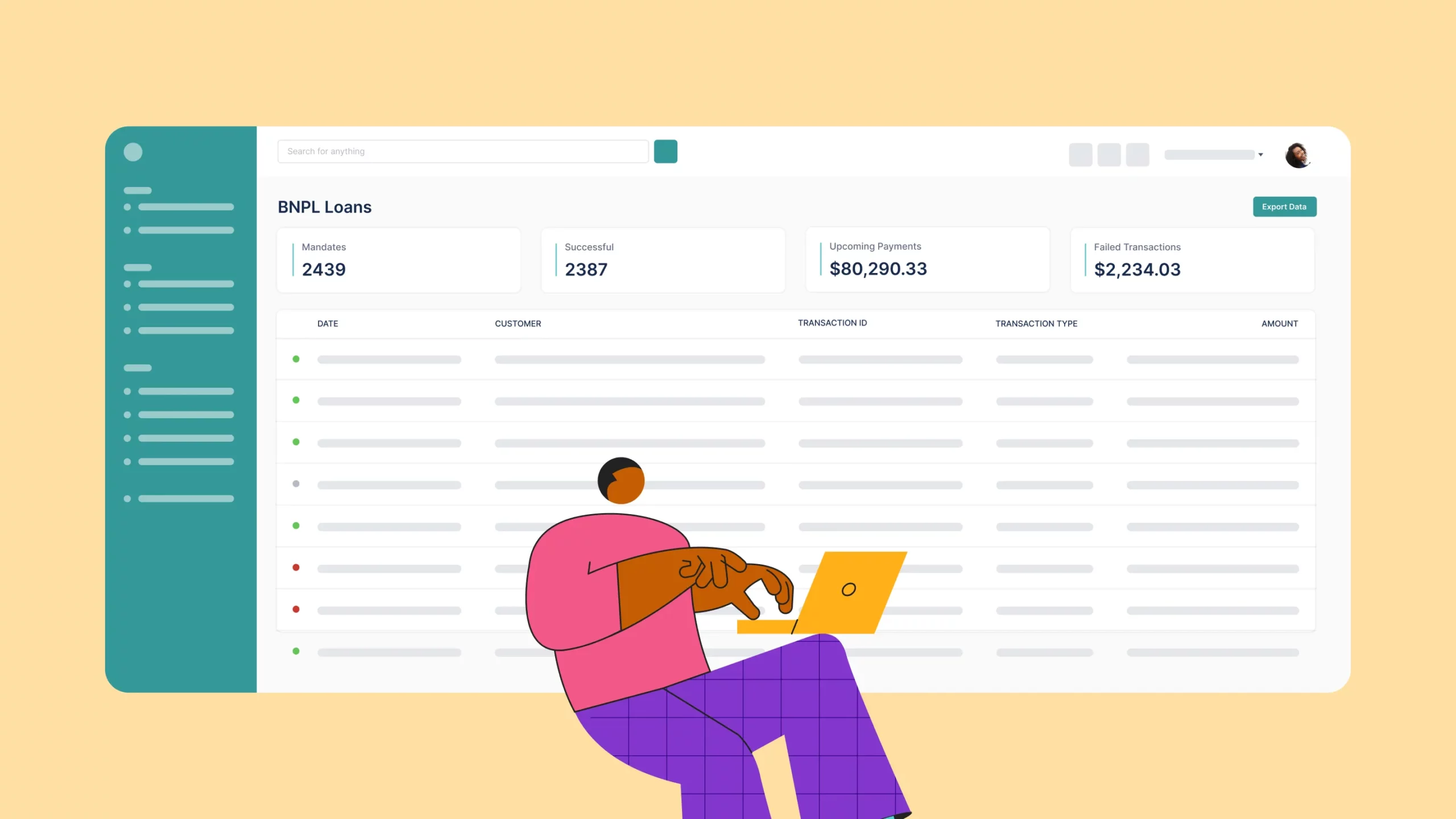1456x819 pixels.
Task: Click the first grid view icon
Action: 1080,154
